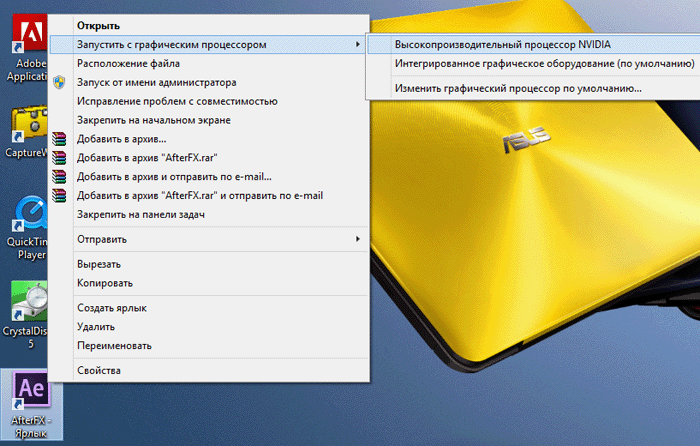Choose Копировать in the context menu

click(x=209, y=283)
